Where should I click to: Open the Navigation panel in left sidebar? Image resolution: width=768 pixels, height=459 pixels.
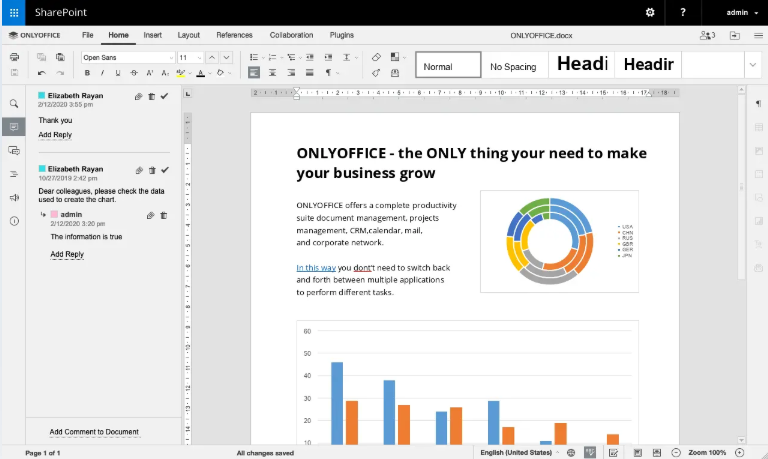14,174
